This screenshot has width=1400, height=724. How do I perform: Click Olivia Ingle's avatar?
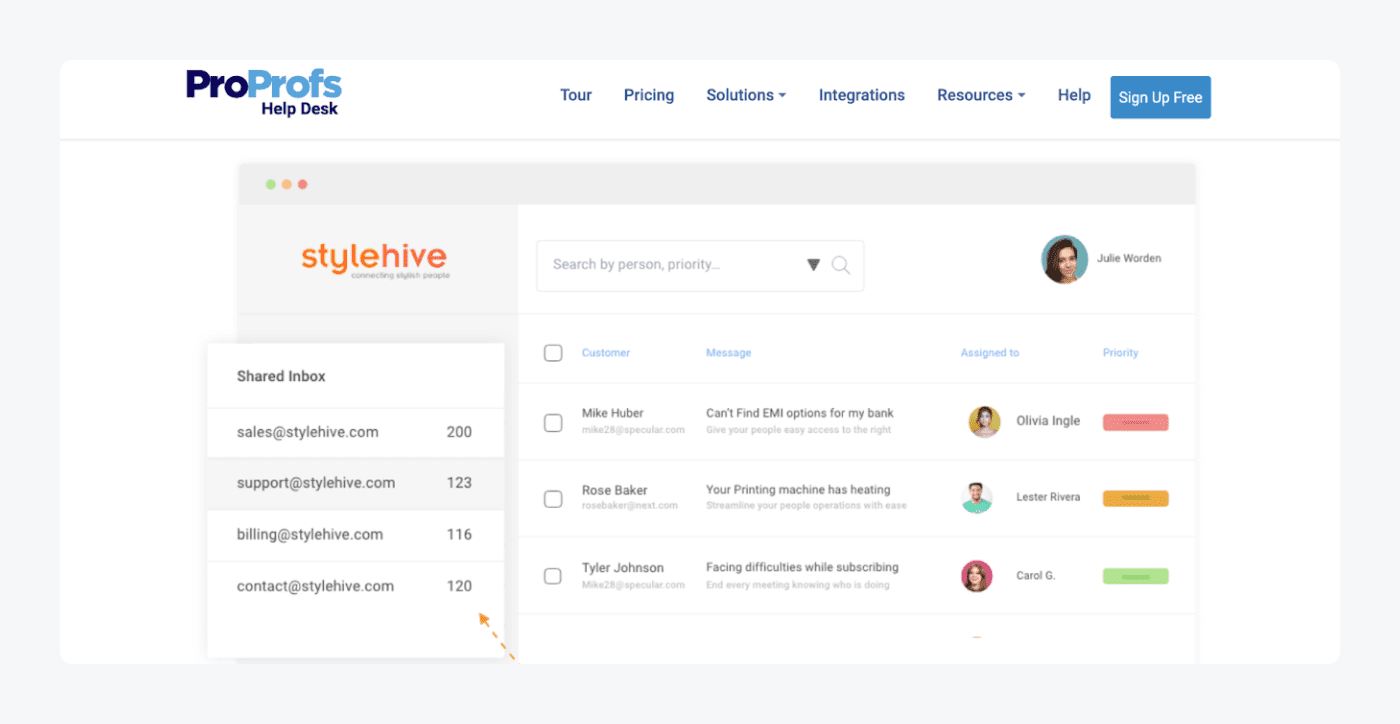(x=985, y=421)
